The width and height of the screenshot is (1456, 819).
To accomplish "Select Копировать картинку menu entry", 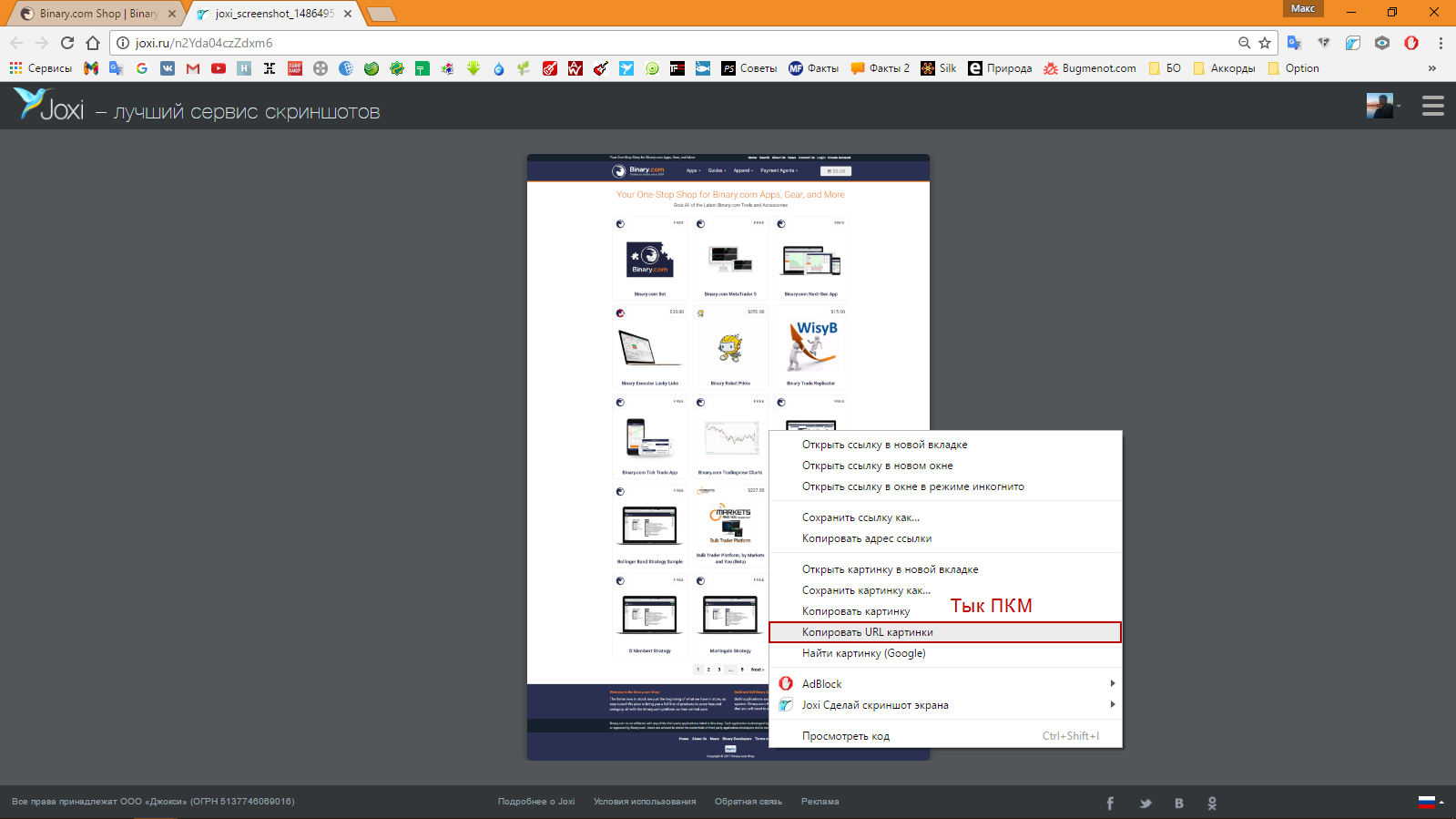I will (x=945, y=611).
